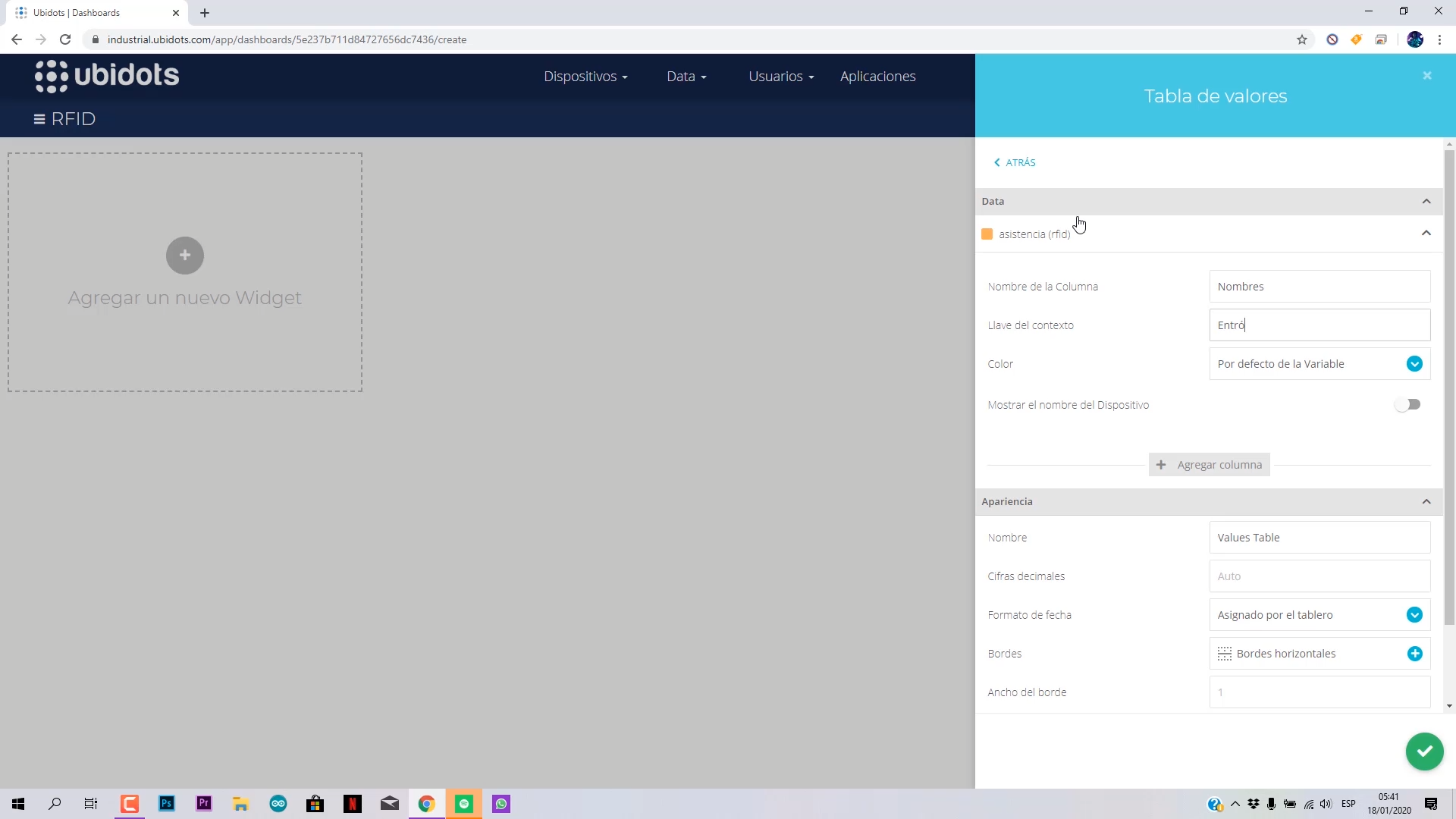Open the Color dropdown

[1319, 364]
